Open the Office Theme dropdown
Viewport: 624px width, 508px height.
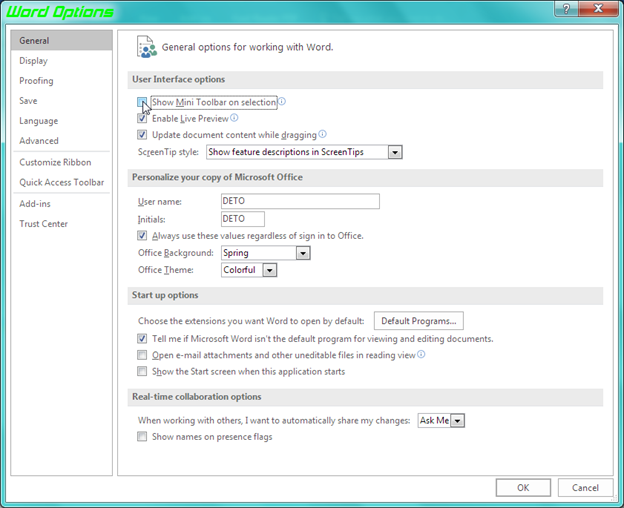coord(269,270)
